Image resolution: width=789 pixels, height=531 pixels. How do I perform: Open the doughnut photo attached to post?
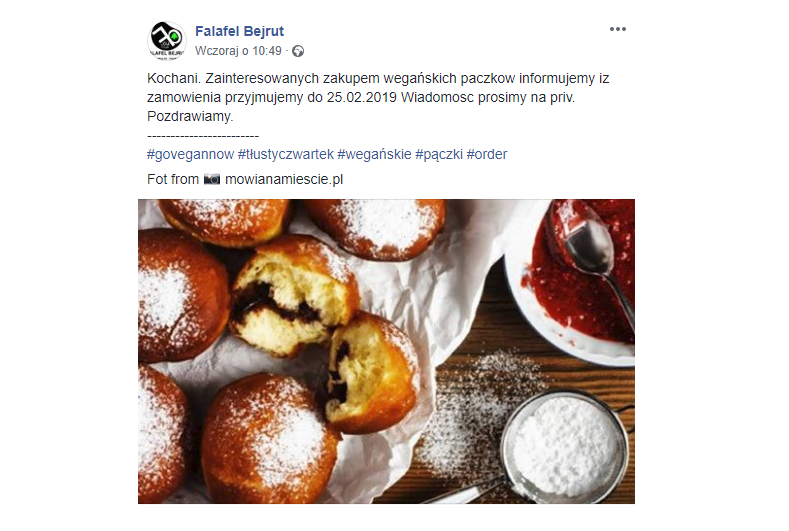click(386, 351)
